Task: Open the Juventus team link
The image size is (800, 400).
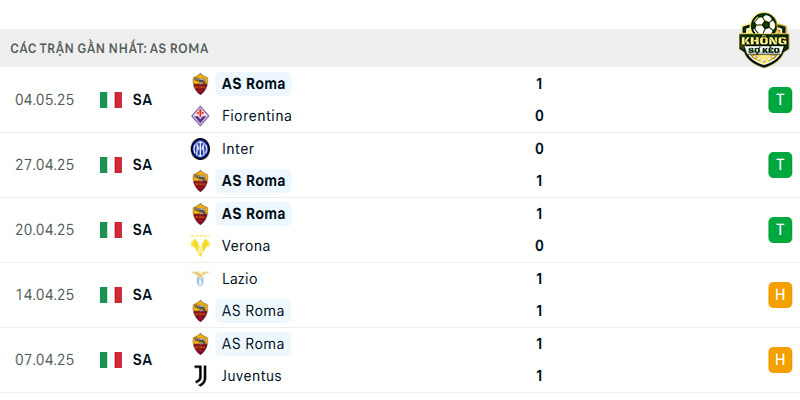Action: [252, 376]
